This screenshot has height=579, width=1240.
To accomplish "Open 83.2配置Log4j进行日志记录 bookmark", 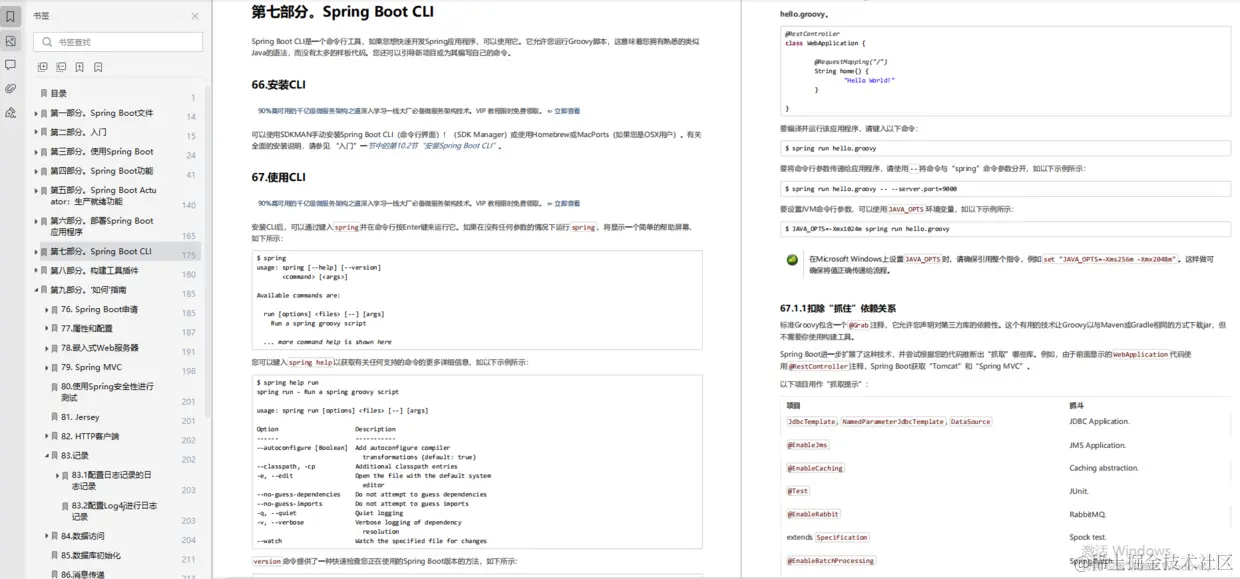I will (114, 511).
